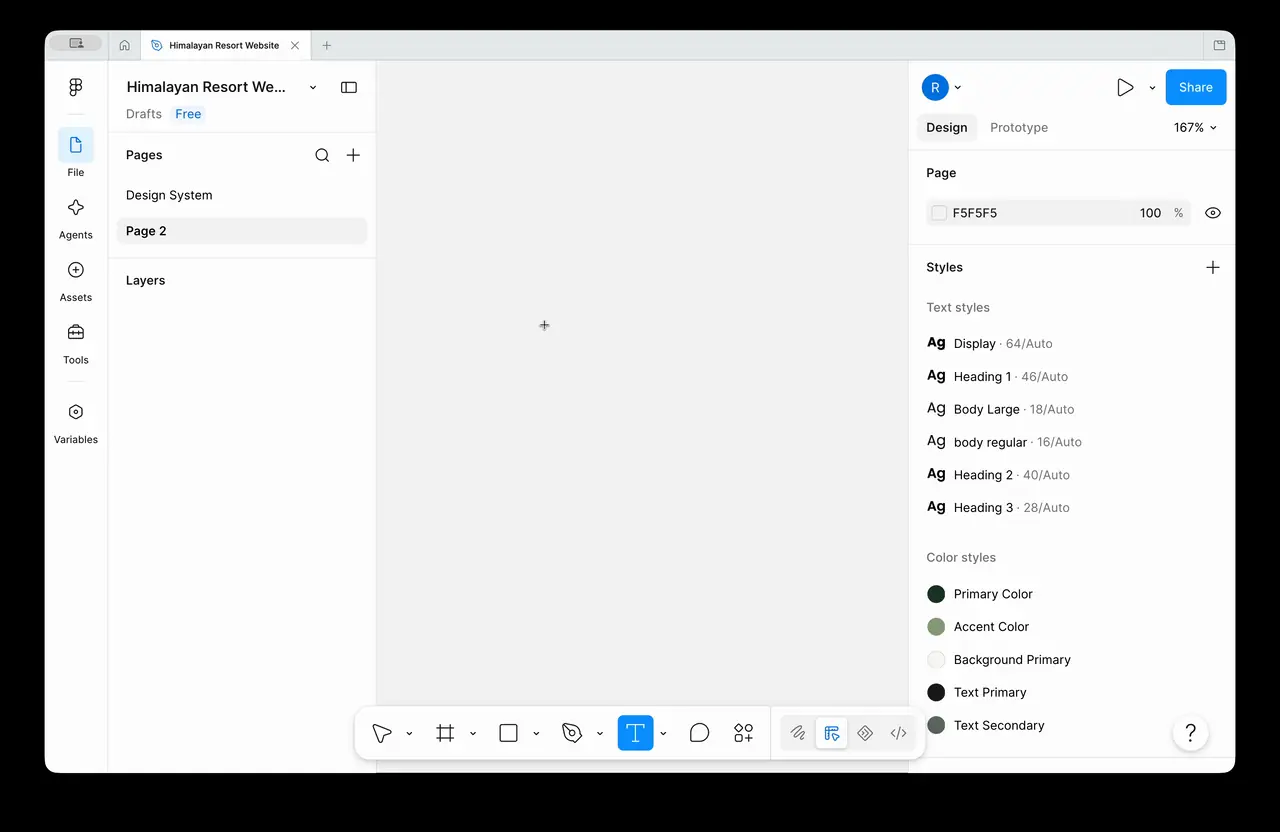
Task: Click the Primary Color swatch
Action: (x=936, y=594)
